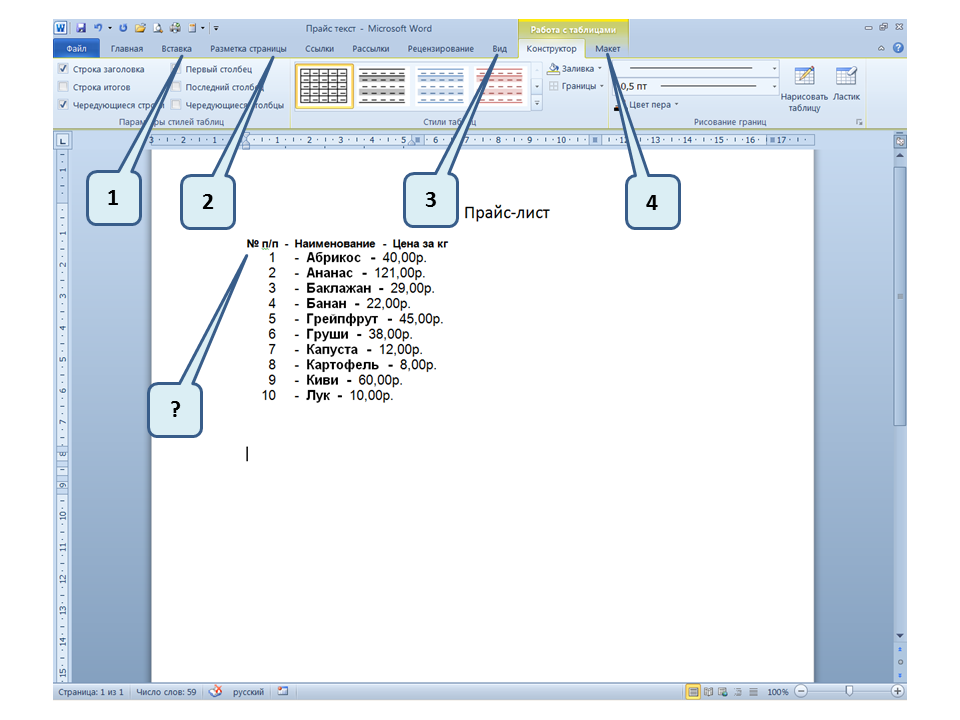This screenshot has height=720, width=960.
Task: Check the Последний столбец option
Action: point(177,87)
